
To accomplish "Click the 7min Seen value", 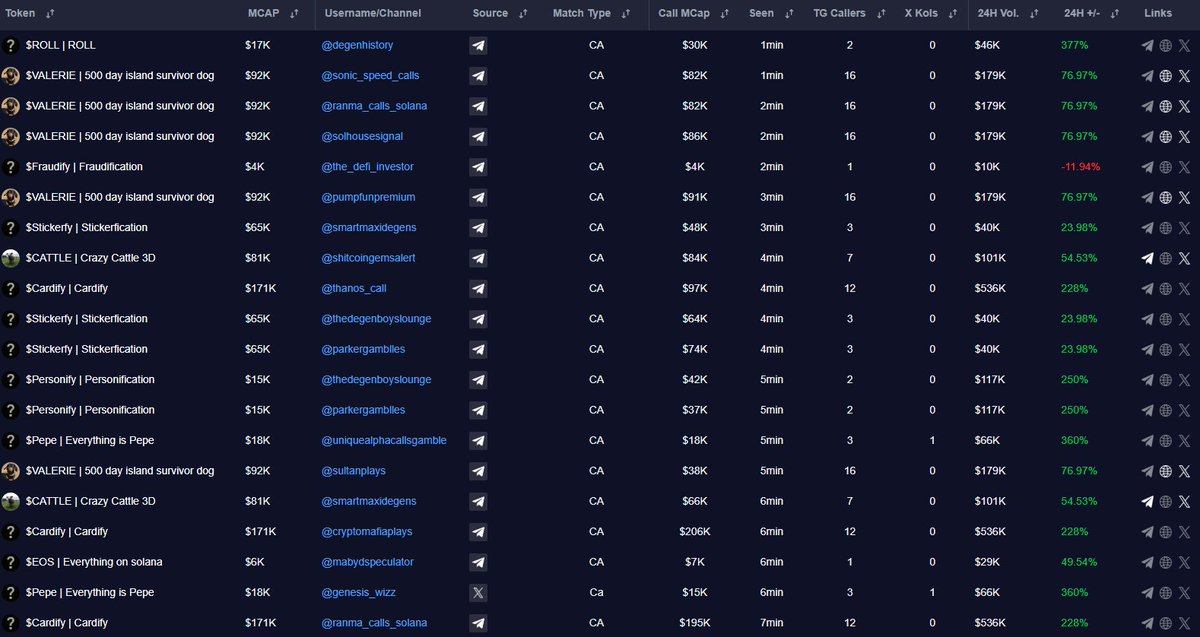I will pos(772,623).
